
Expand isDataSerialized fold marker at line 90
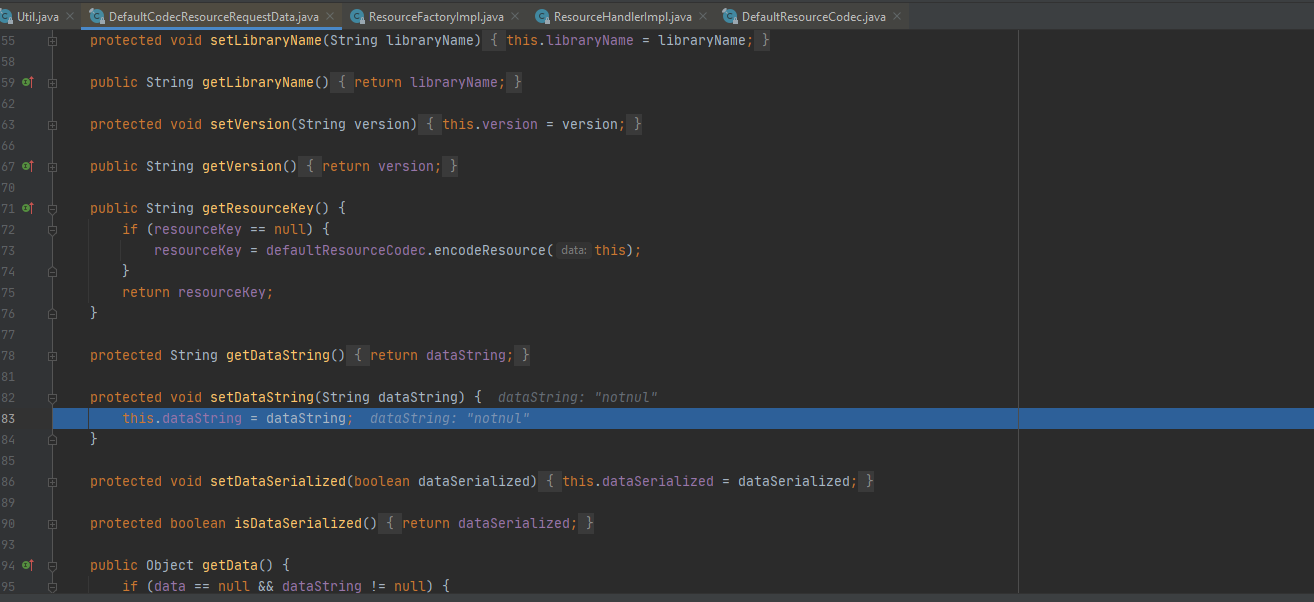tap(52, 523)
